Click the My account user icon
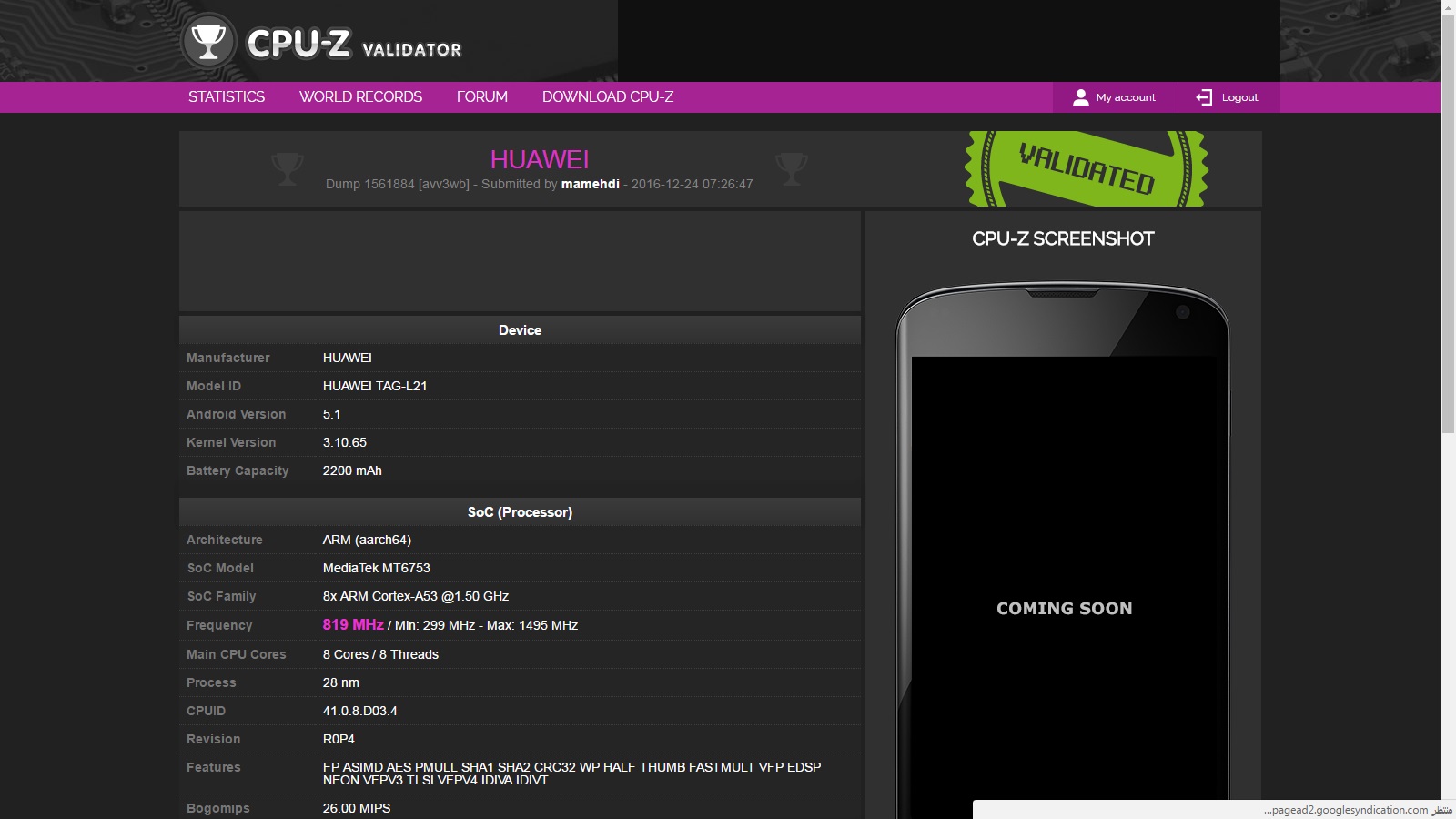The width and height of the screenshot is (1456, 819). click(1080, 97)
